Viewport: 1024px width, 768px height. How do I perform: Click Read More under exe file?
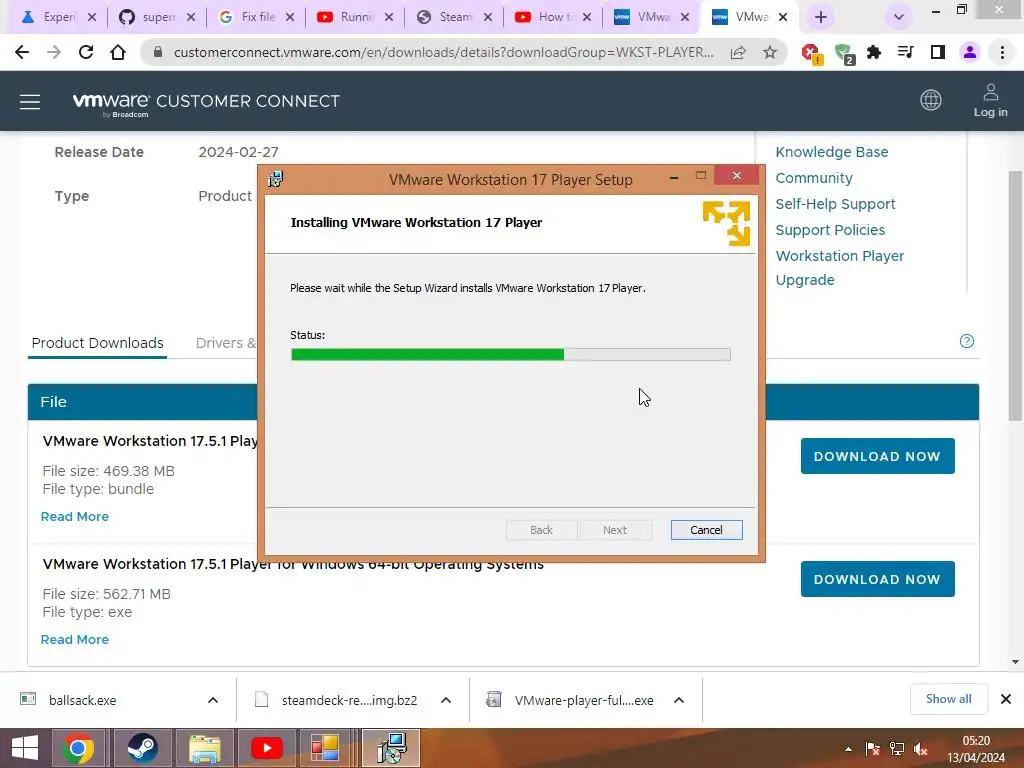pyautogui.click(x=74, y=639)
